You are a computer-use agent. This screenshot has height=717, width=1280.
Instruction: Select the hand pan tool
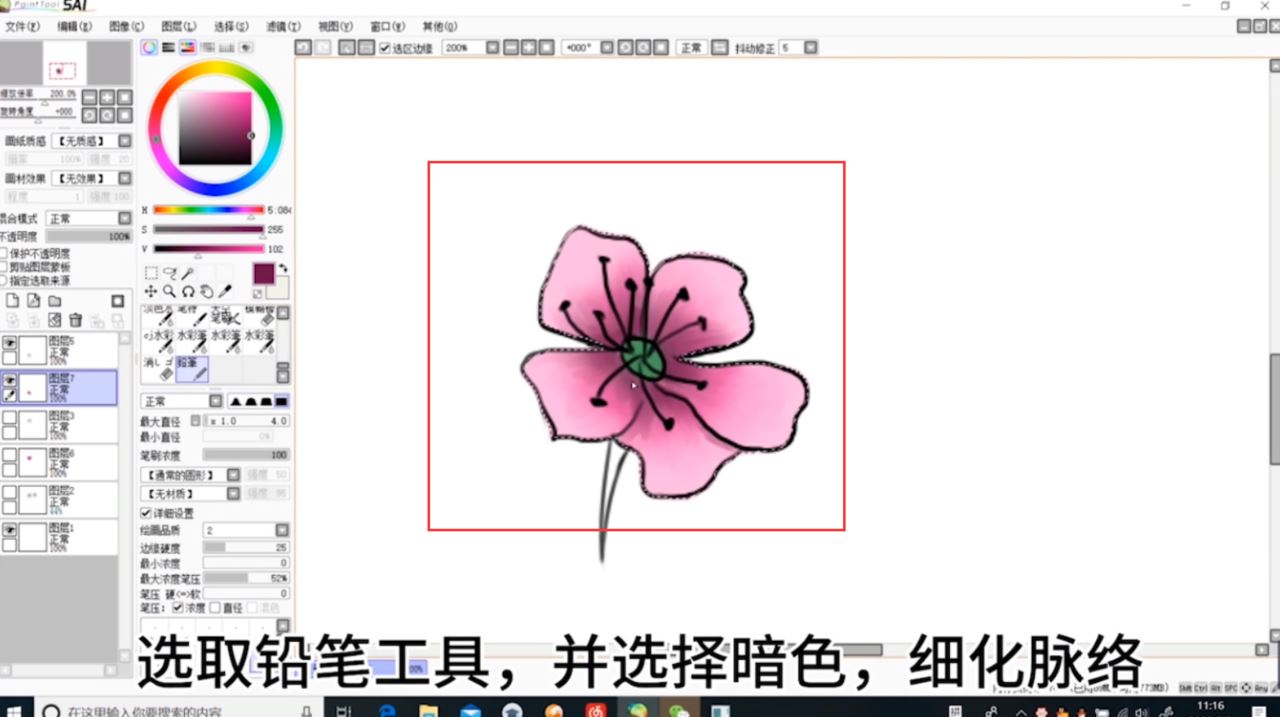pos(206,291)
